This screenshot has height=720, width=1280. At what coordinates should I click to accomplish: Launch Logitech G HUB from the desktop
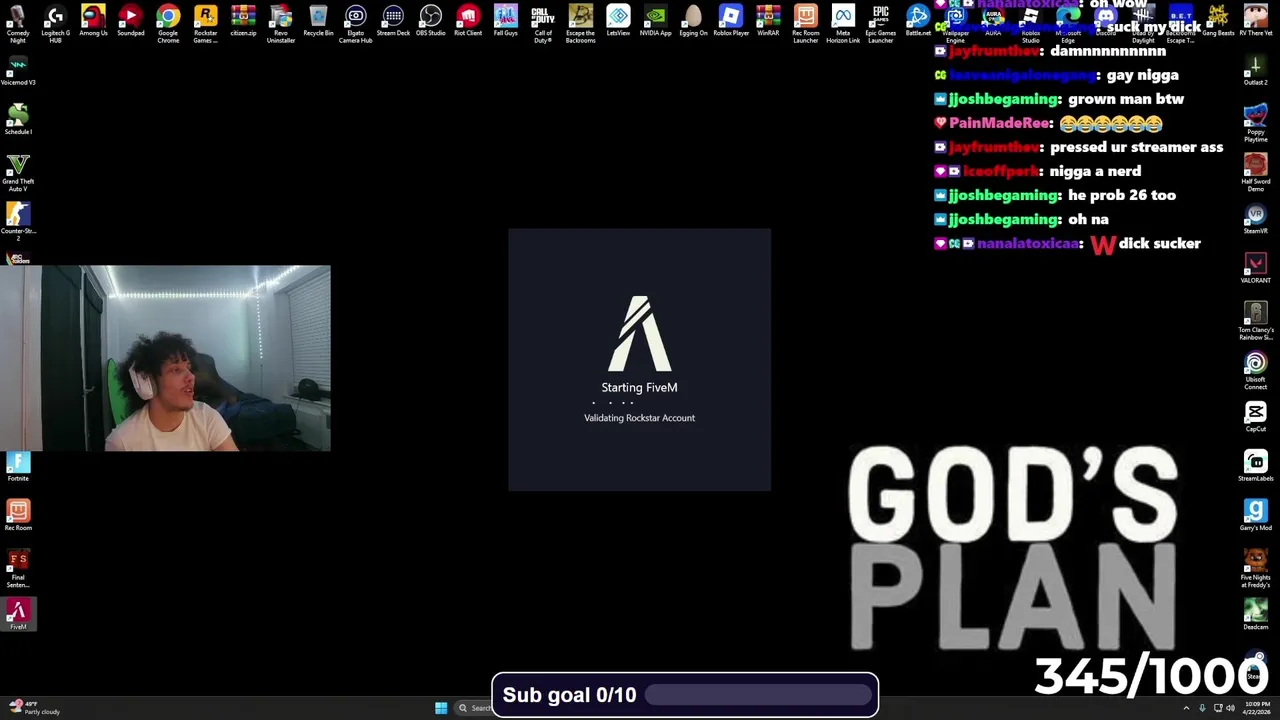[x=55, y=22]
